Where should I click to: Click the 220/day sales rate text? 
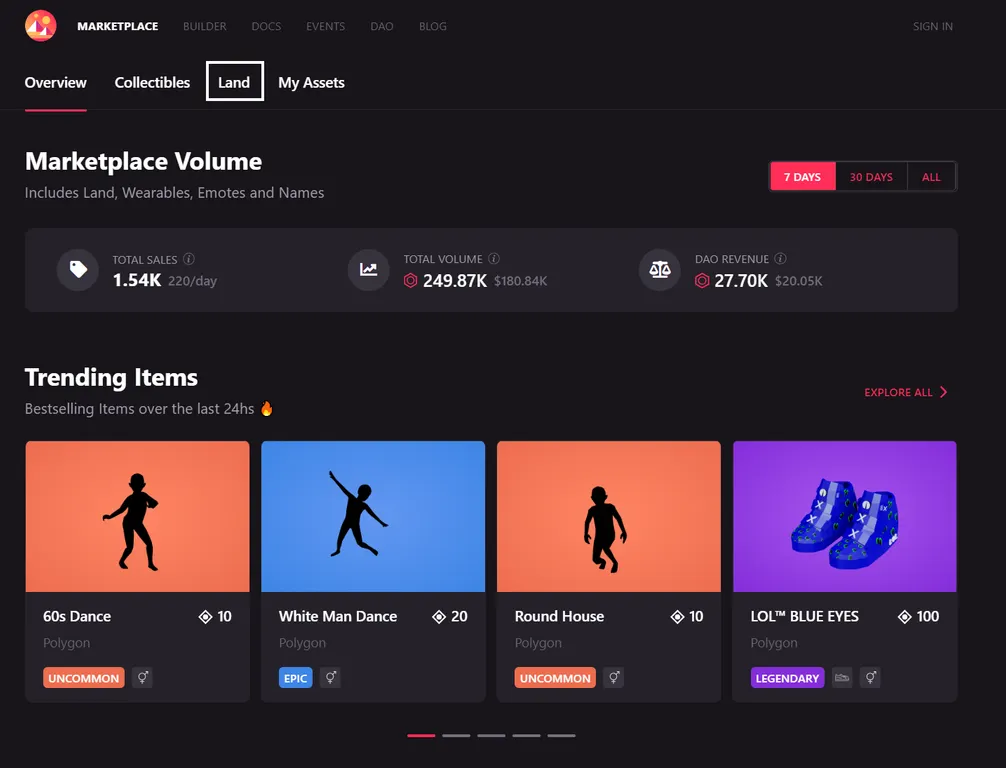pos(192,281)
